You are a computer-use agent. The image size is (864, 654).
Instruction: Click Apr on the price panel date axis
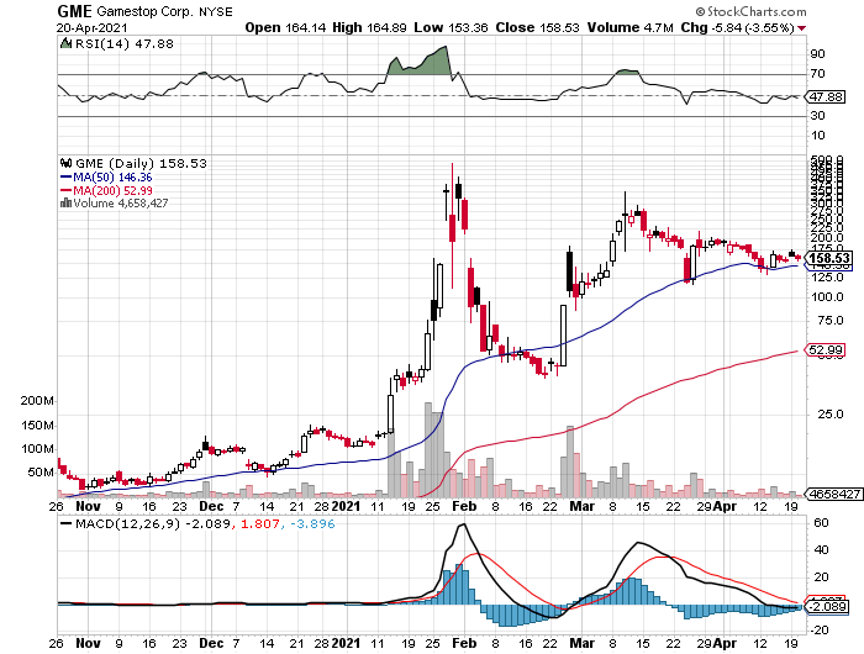(725, 506)
